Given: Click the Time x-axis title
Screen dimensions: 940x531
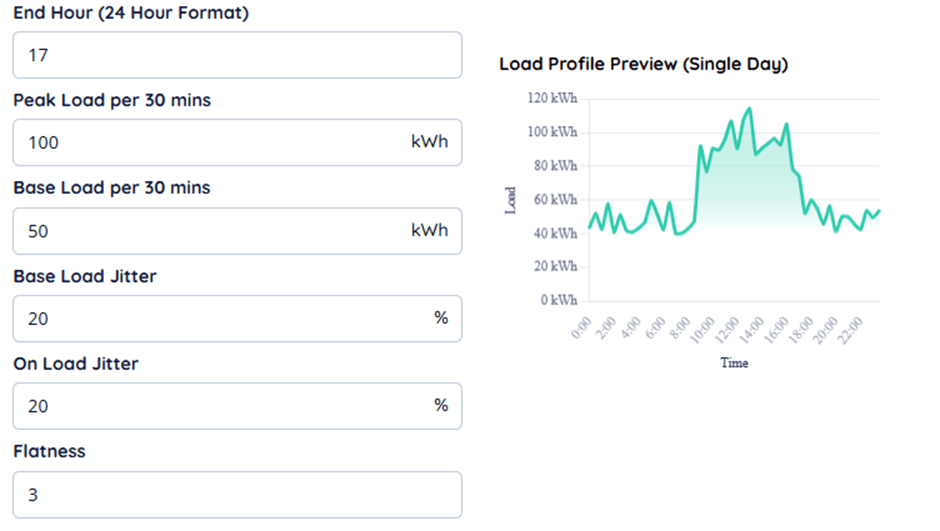Looking at the screenshot, I should click(x=734, y=363).
